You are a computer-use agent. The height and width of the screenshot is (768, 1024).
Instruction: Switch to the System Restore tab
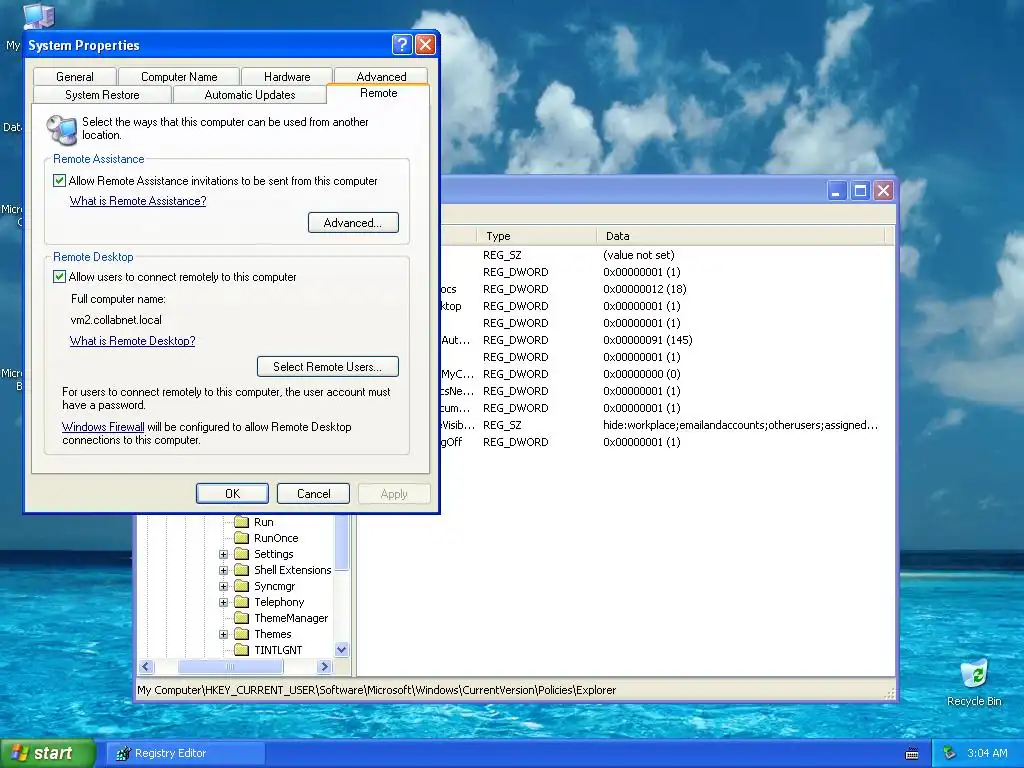[x=102, y=95]
